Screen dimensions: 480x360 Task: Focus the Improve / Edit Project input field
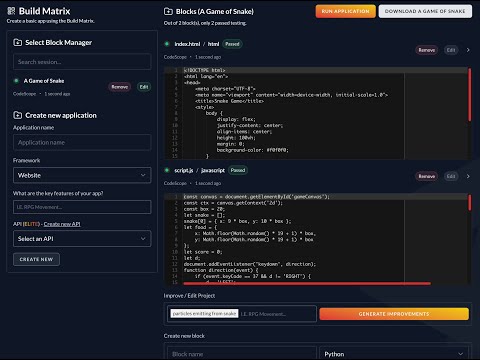(x=242, y=314)
